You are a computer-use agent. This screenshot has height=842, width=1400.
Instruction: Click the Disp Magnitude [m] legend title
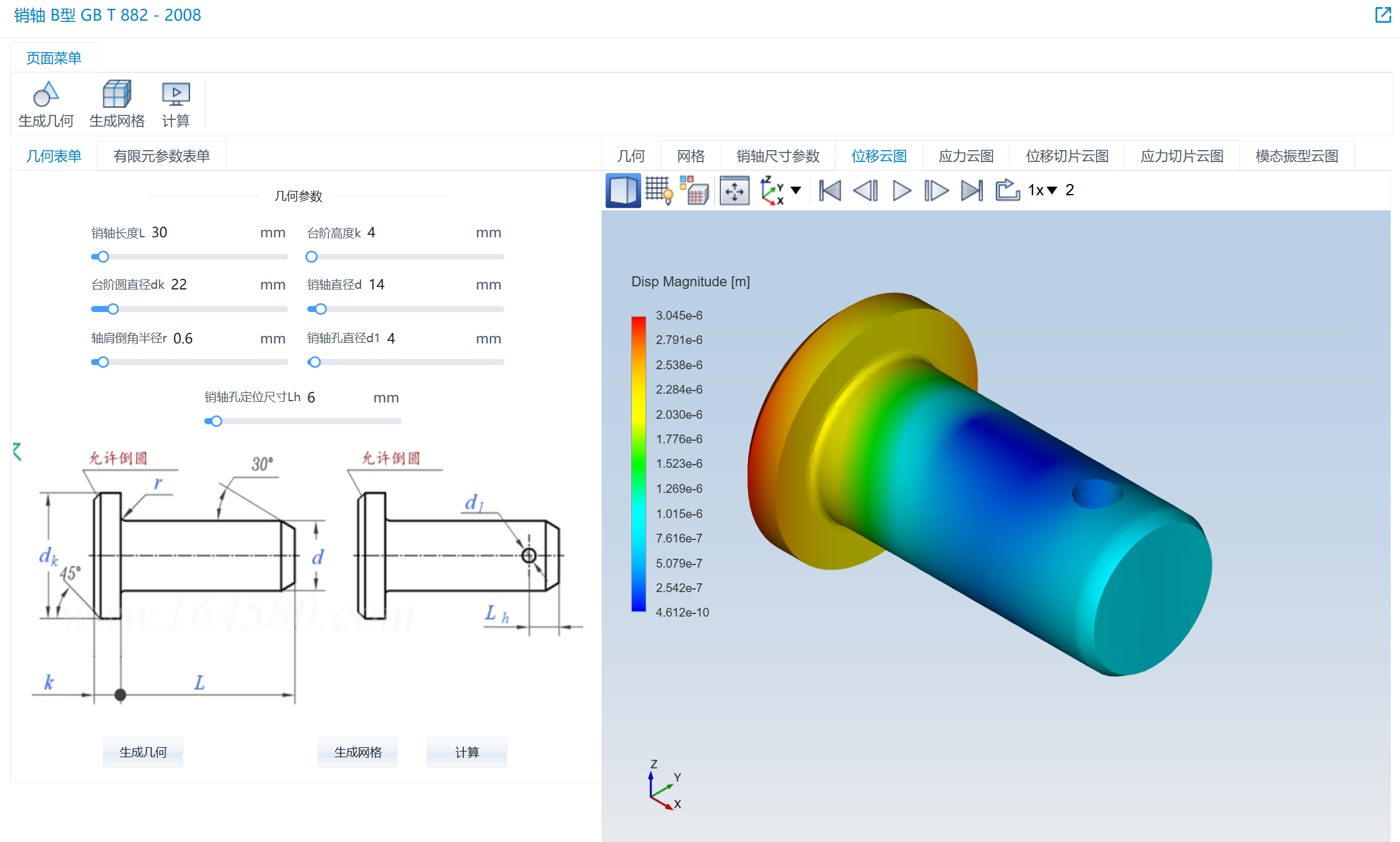pyautogui.click(x=690, y=281)
